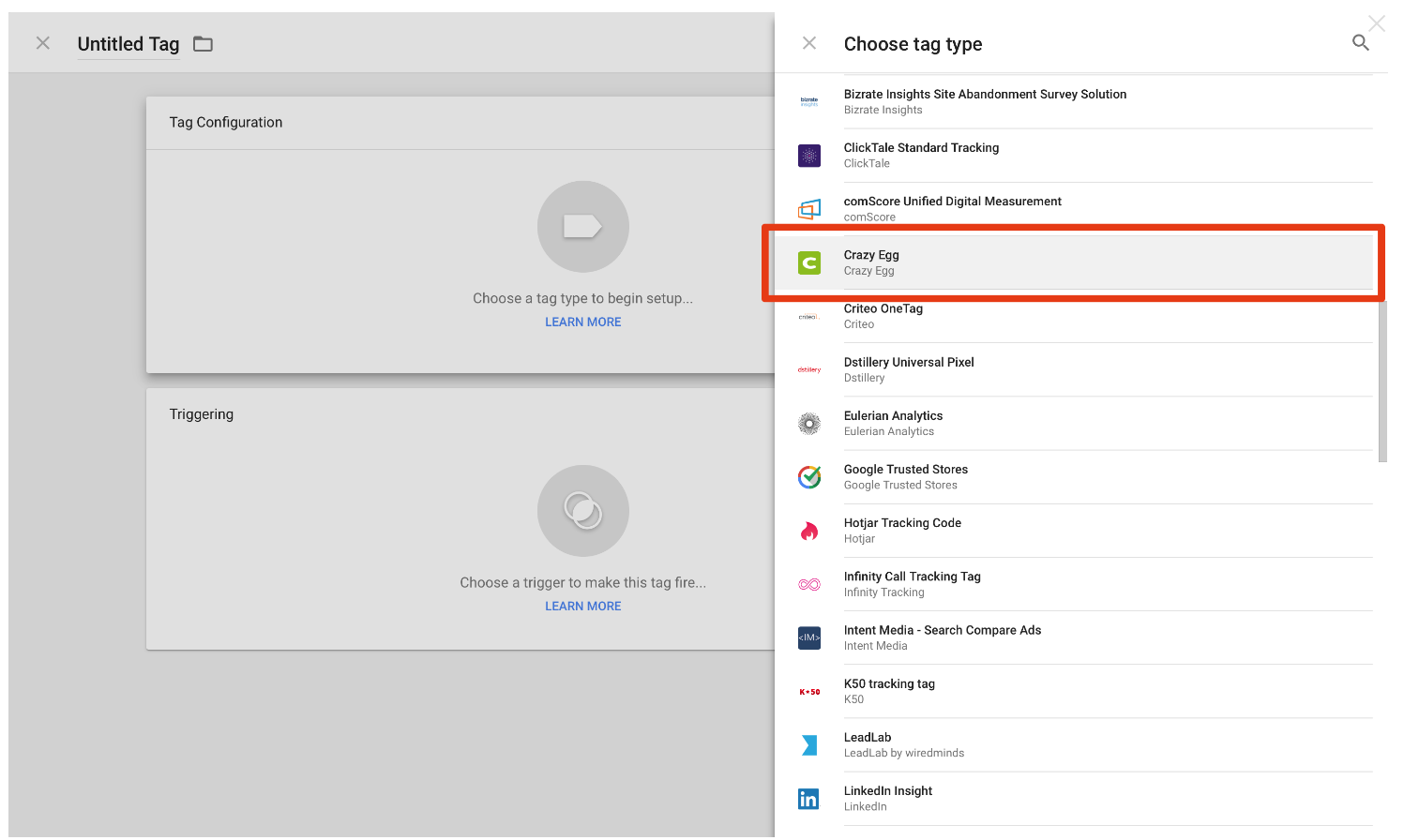Click the Hotjar flame icon
Viewport: 1404px width, 840px height.
(809, 531)
